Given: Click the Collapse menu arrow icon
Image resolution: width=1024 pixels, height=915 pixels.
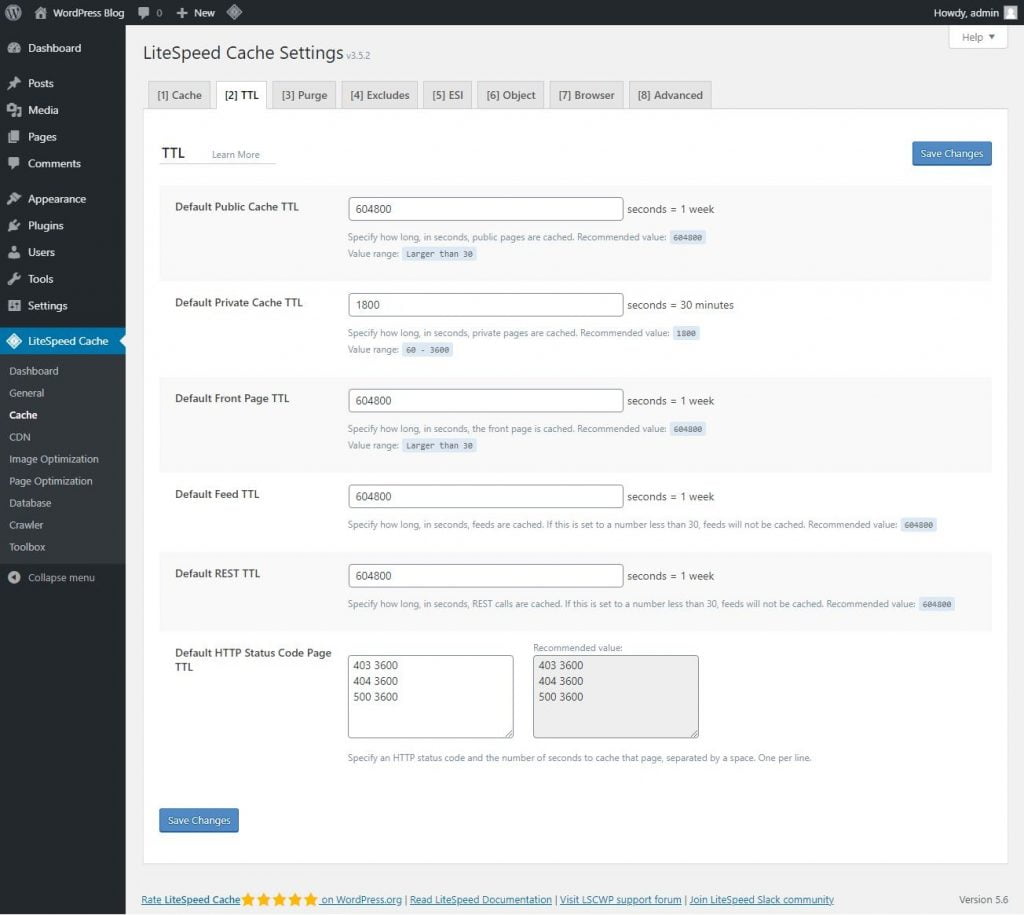Looking at the screenshot, I should point(14,577).
